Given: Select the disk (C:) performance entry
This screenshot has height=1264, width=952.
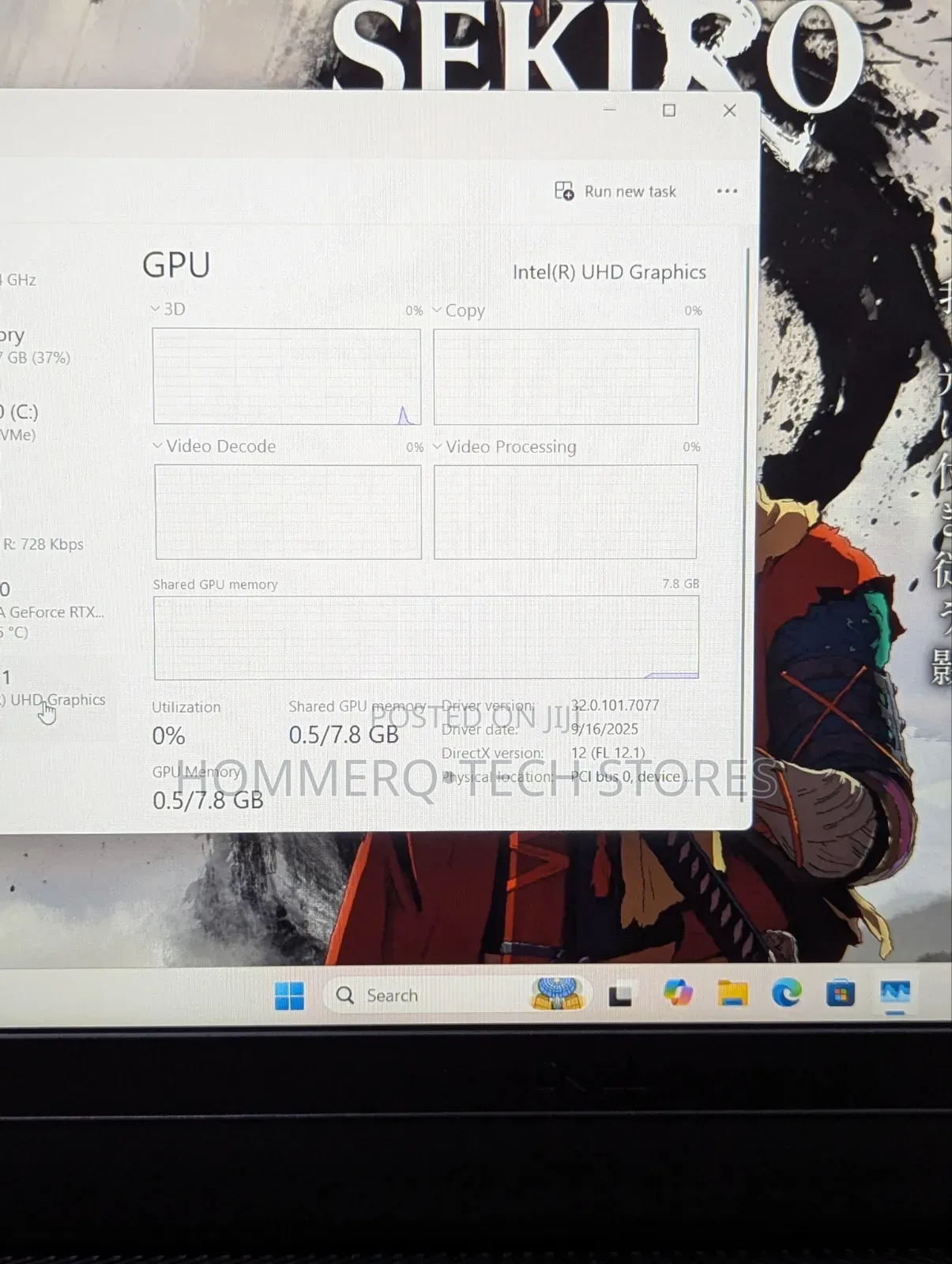Looking at the screenshot, I should point(20,423).
